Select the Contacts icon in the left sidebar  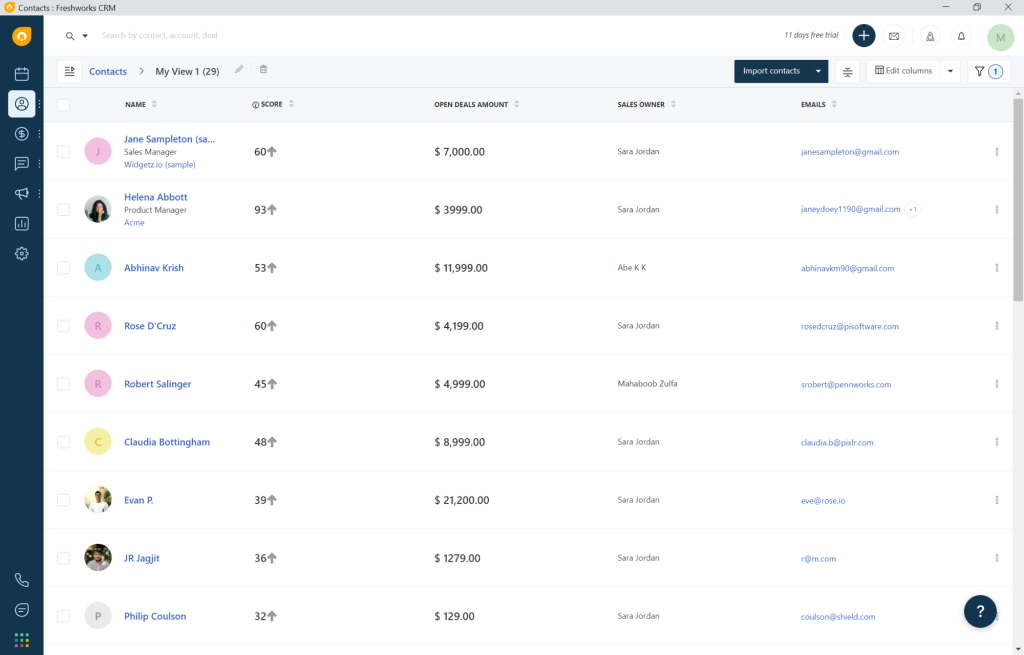[21, 103]
